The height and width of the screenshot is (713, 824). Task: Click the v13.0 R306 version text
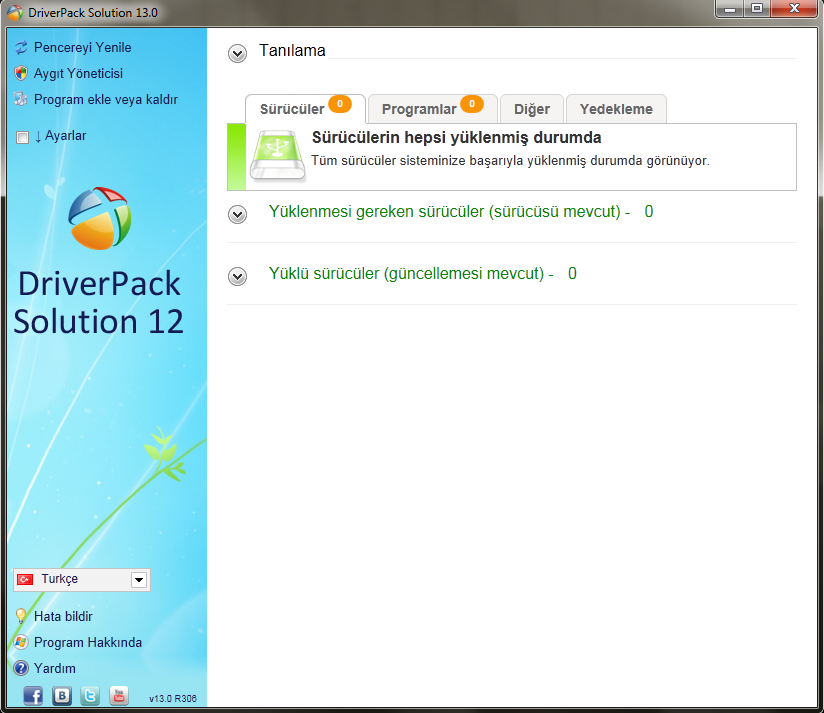click(x=173, y=698)
